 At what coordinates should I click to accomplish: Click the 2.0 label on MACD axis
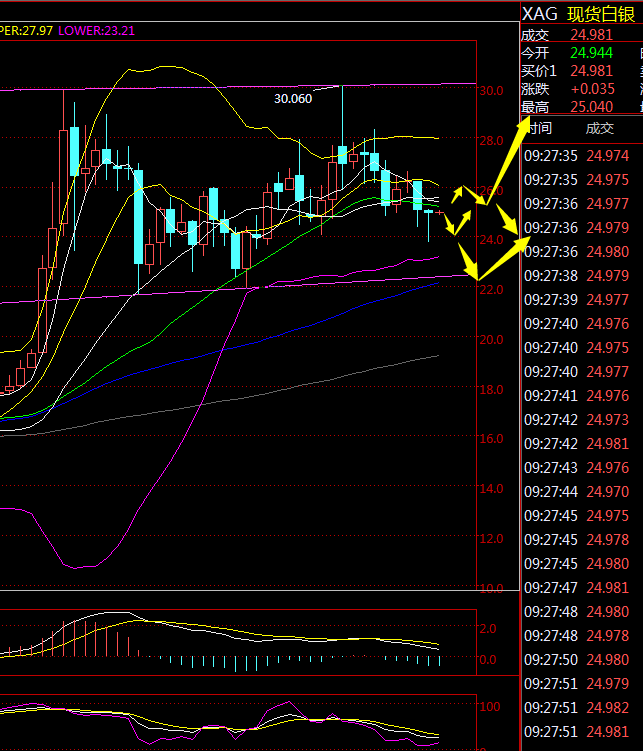[488, 628]
